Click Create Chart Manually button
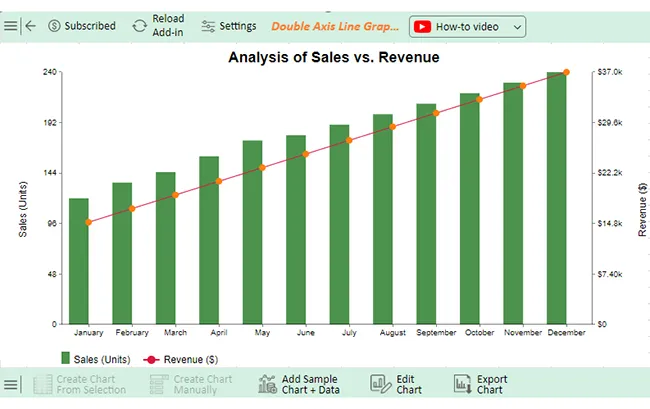650x409 pixels. 191,385
